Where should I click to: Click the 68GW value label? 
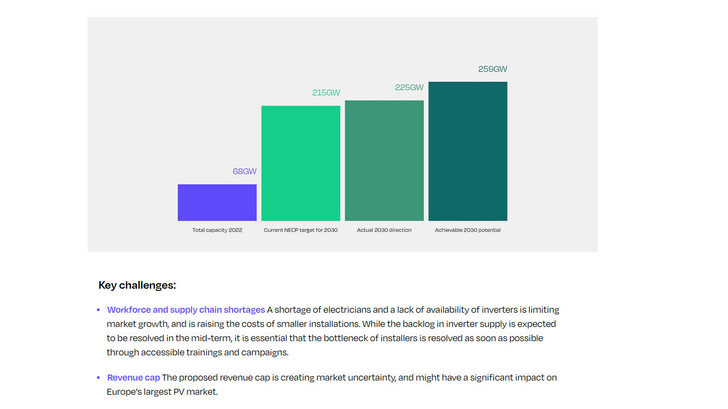[x=244, y=172]
